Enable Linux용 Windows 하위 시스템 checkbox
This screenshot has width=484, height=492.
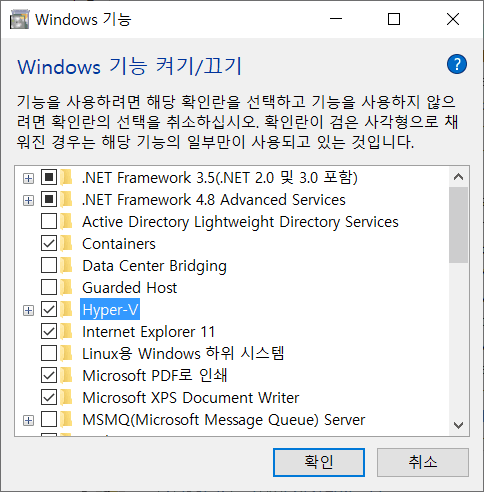pyautogui.click(x=49, y=353)
